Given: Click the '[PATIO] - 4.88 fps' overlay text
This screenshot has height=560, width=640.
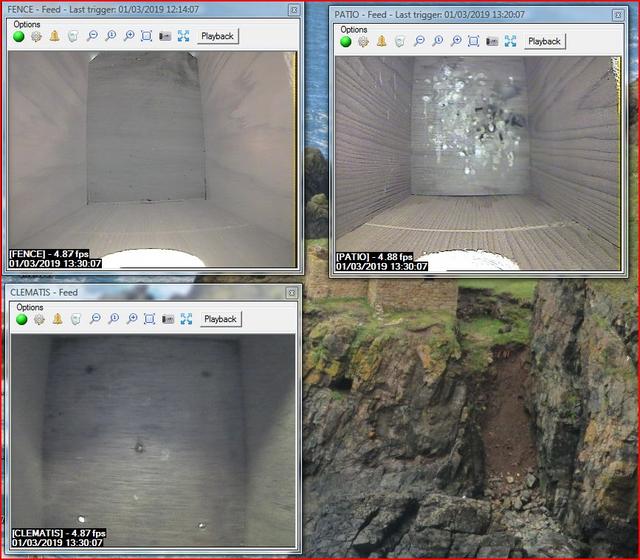Looking at the screenshot, I should [374, 257].
